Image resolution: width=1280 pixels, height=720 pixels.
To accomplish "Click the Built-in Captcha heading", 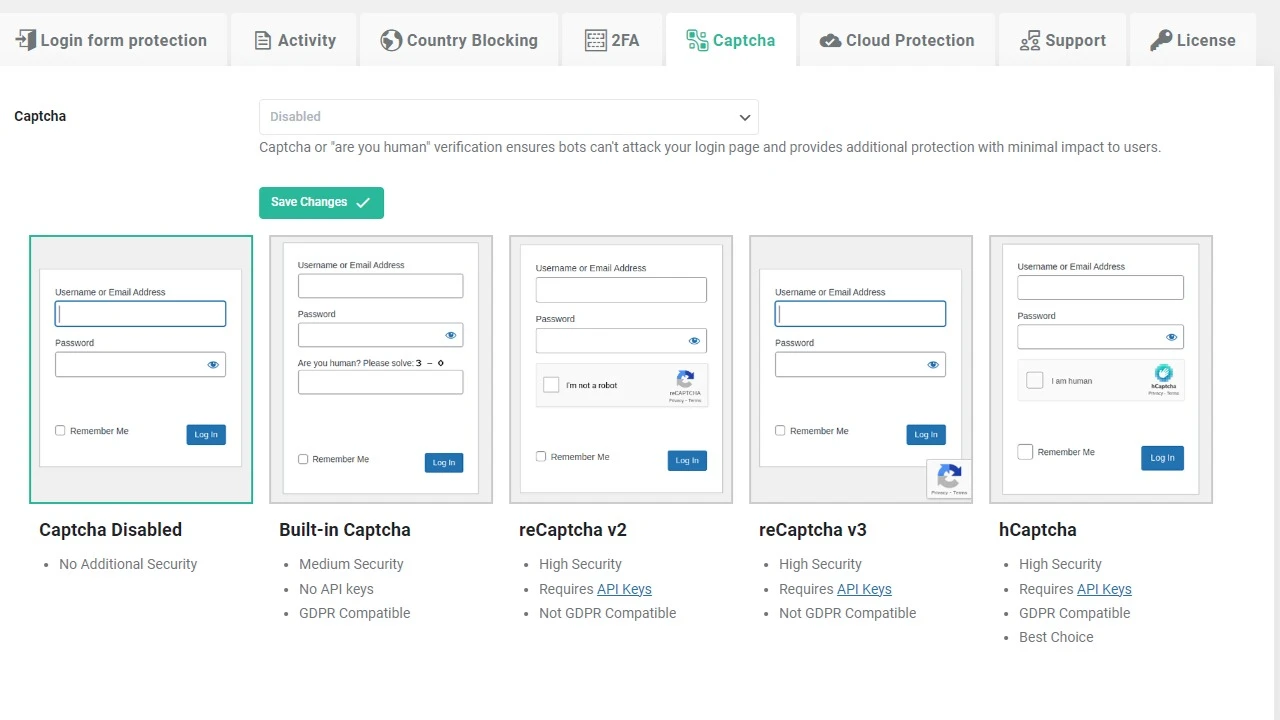I will 345,530.
